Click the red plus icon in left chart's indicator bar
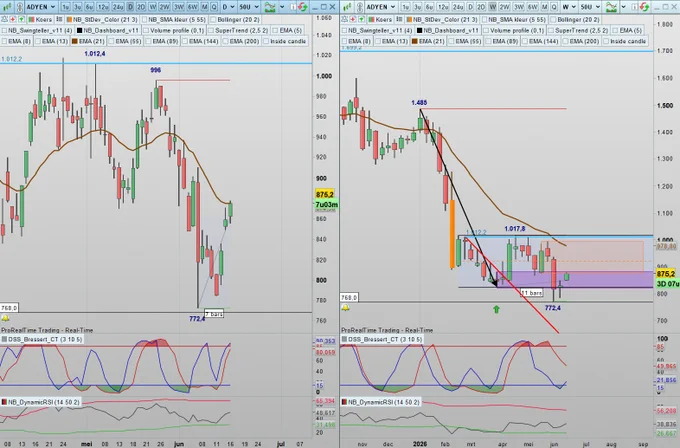Image resolution: width=680 pixels, height=448 pixels. [13, 20]
